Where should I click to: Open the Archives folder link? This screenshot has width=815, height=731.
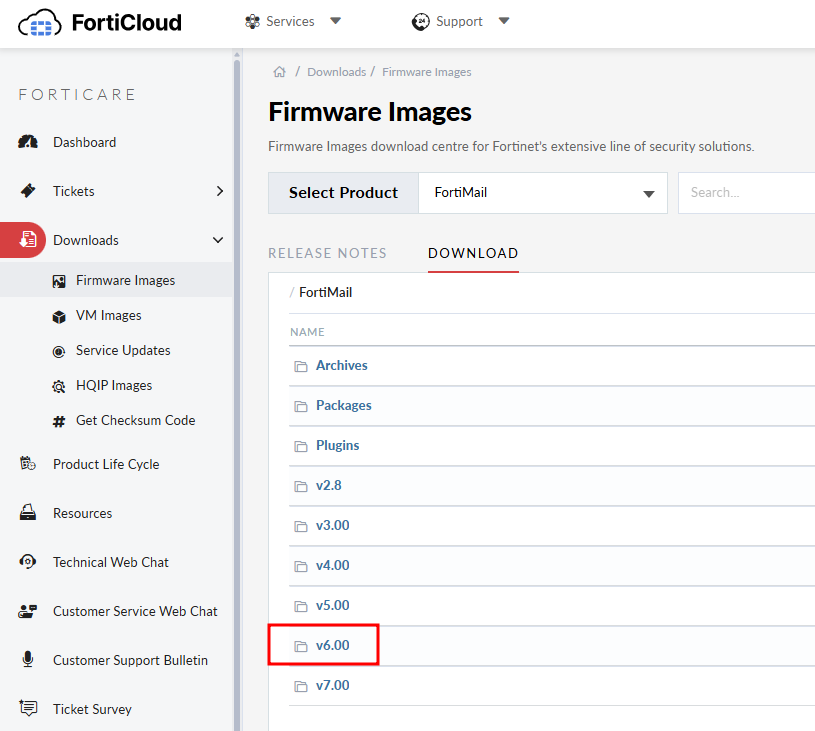click(341, 366)
